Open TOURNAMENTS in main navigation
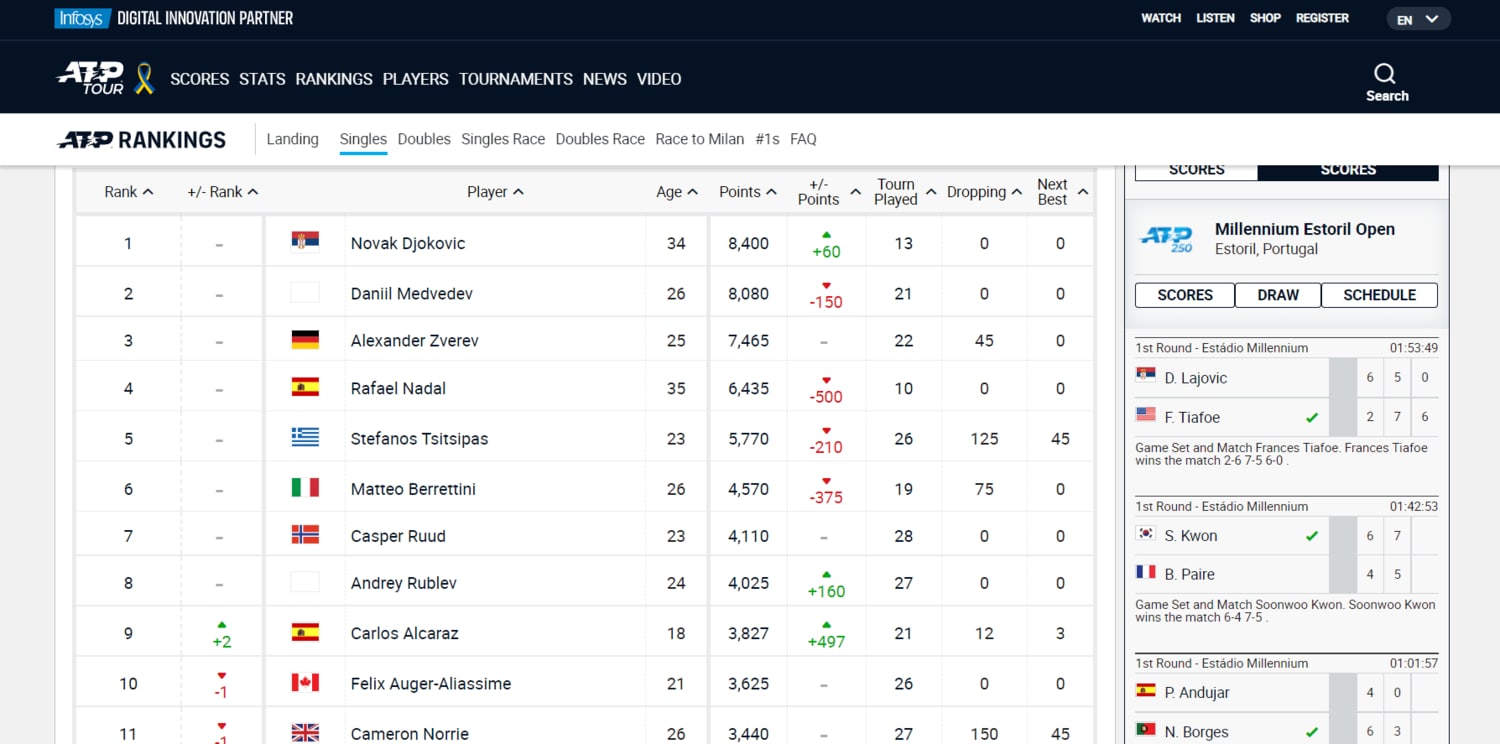This screenshot has width=1500, height=744. coord(515,79)
